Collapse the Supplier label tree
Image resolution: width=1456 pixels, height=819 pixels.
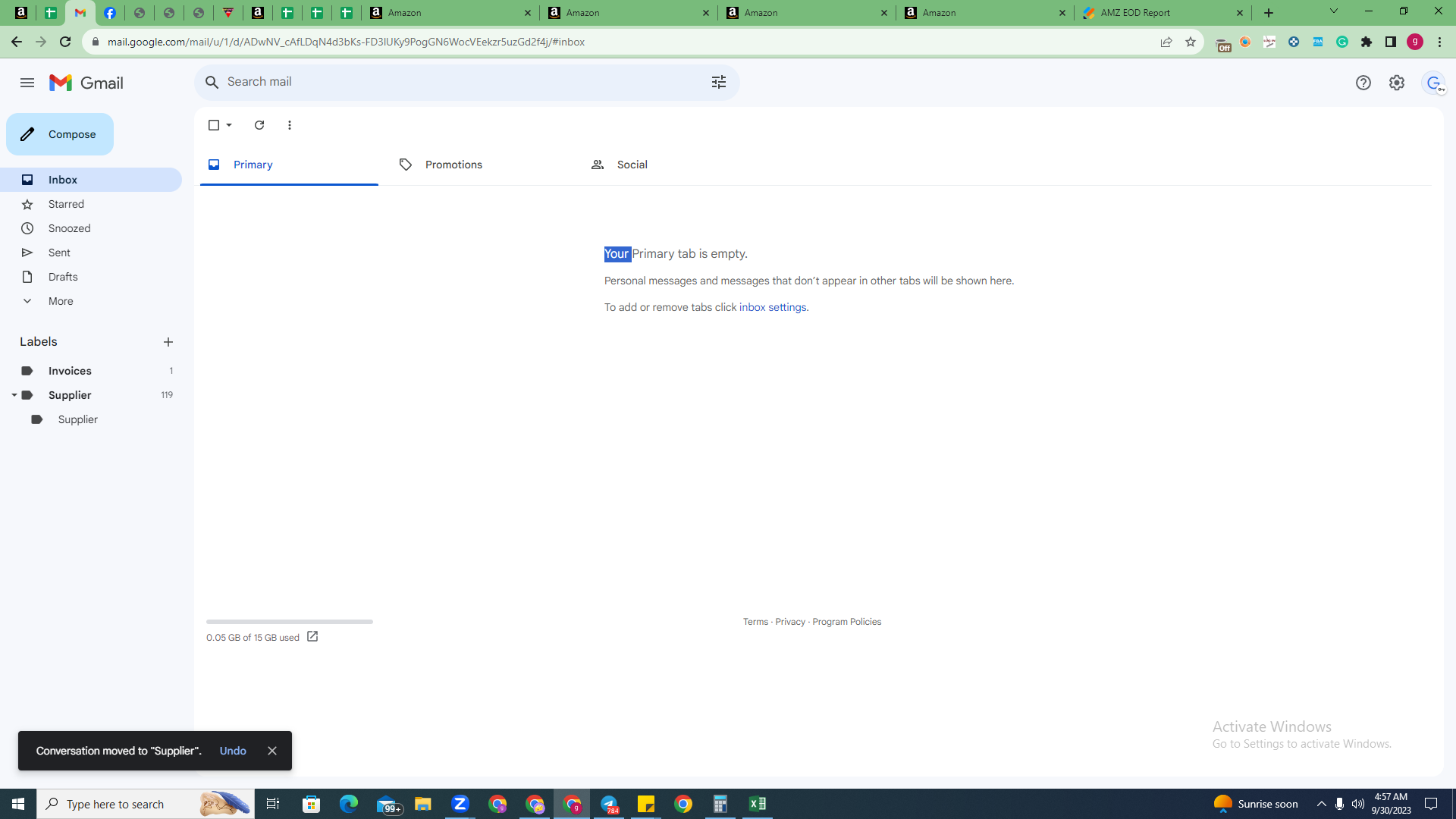[x=14, y=395]
